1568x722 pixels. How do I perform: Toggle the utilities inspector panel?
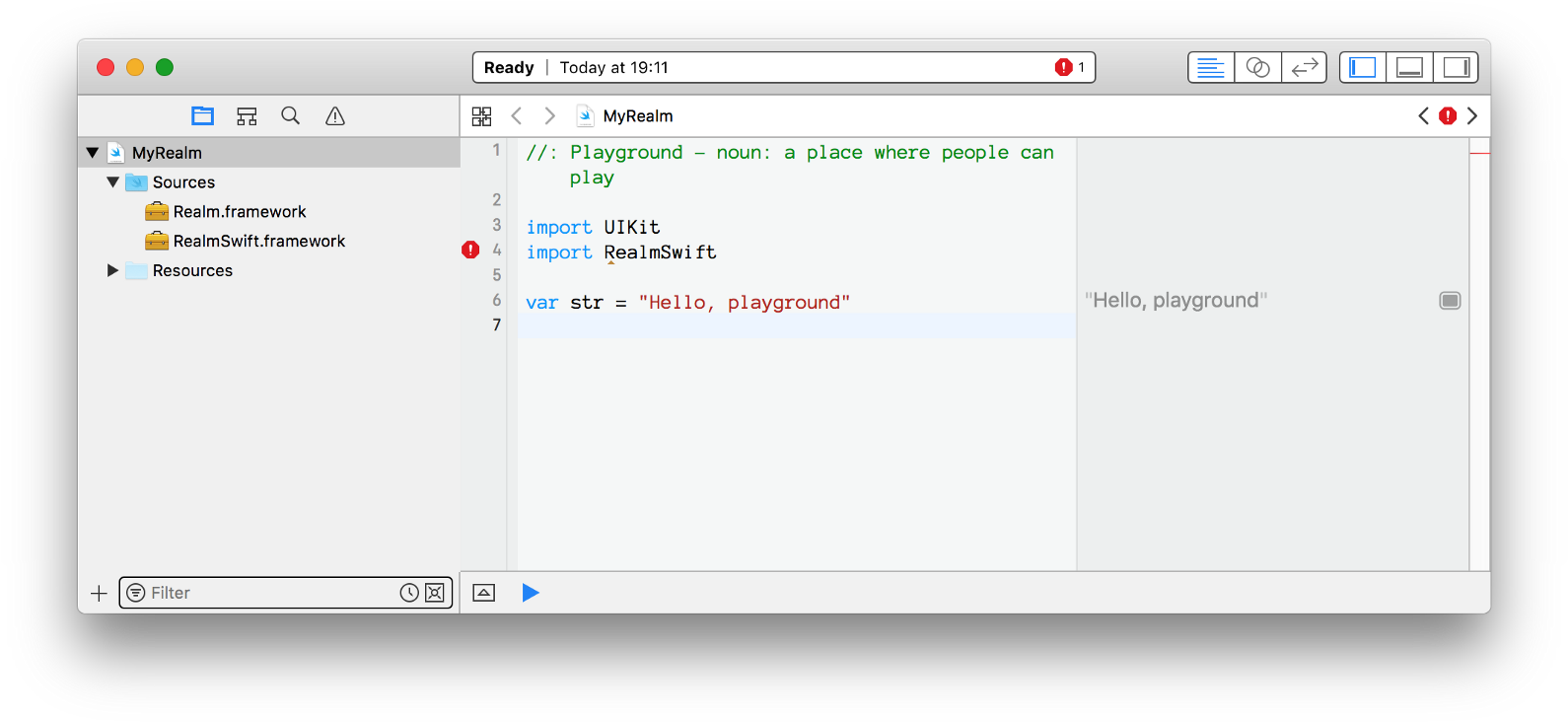[x=1456, y=67]
